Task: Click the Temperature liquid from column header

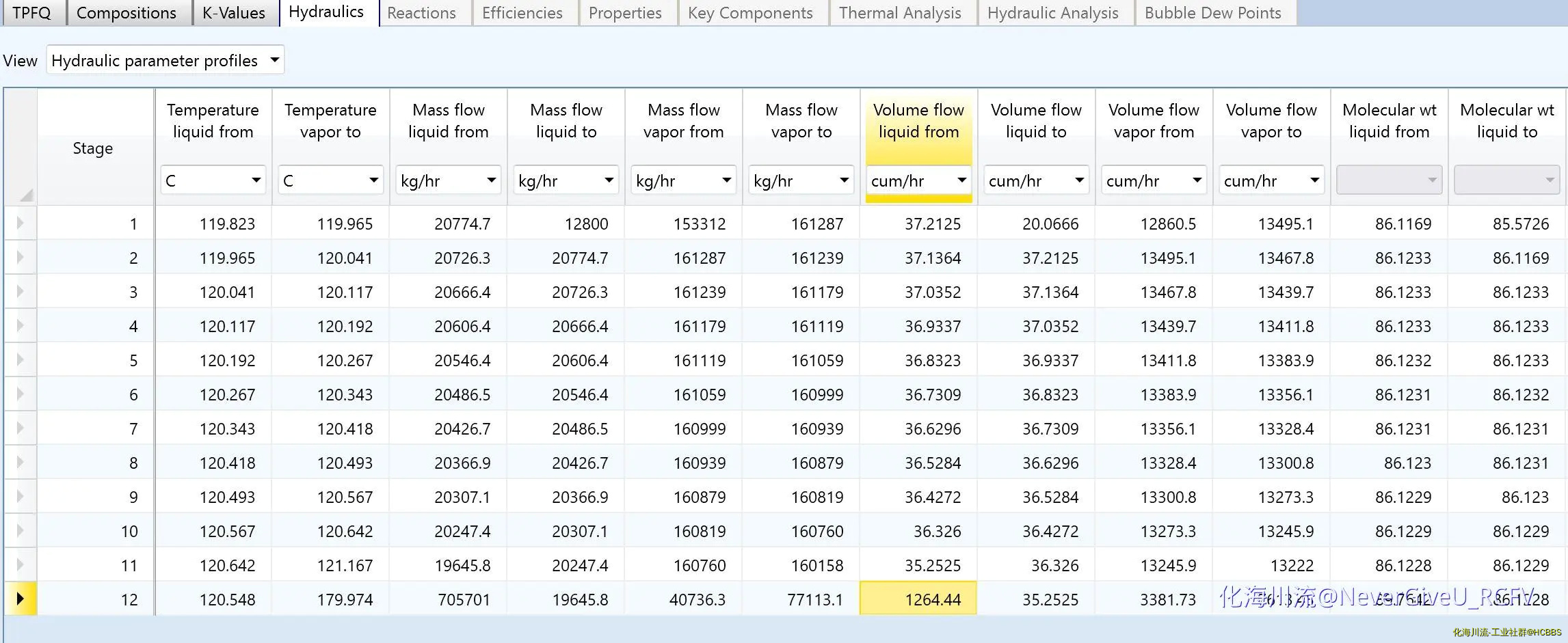Action: coord(213,121)
